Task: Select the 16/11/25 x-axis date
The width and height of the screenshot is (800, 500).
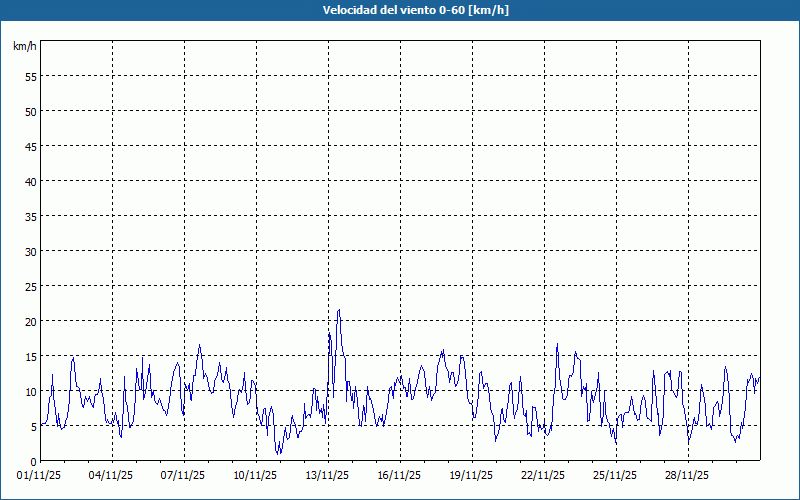Action: click(400, 476)
